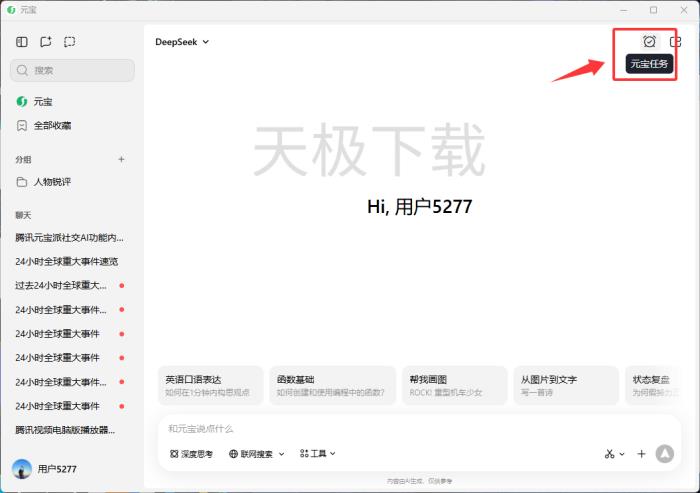Click the 搜索 search box
This screenshot has width=700, height=493.
(72, 70)
